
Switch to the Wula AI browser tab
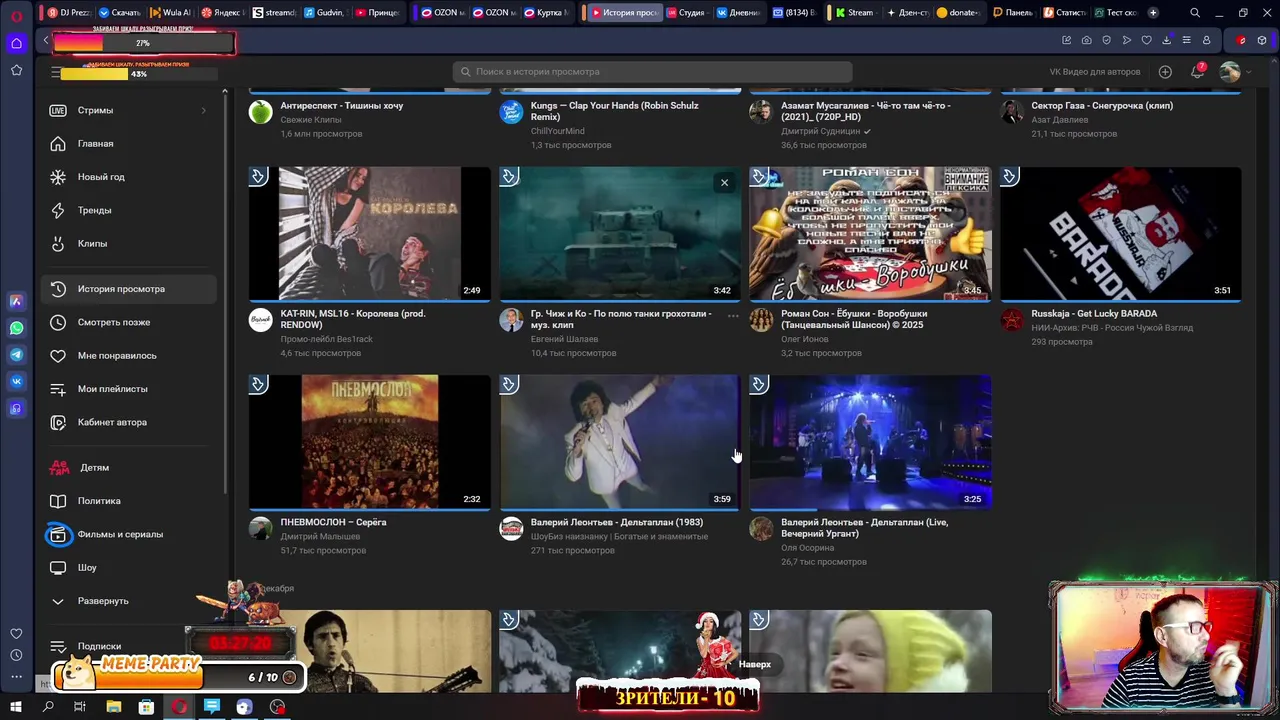point(170,13)
